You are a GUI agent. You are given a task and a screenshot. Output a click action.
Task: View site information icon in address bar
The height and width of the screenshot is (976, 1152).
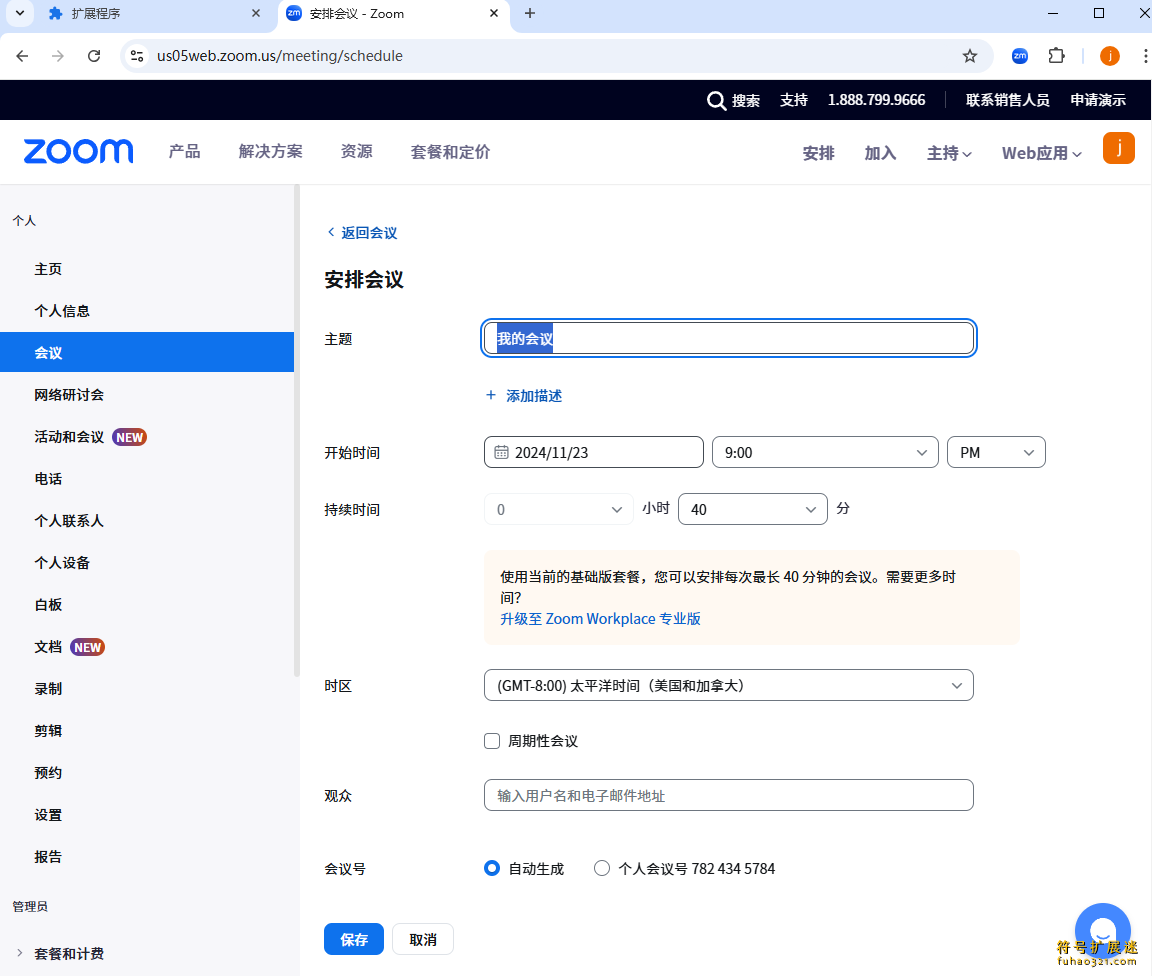click(x=137, y=56)
